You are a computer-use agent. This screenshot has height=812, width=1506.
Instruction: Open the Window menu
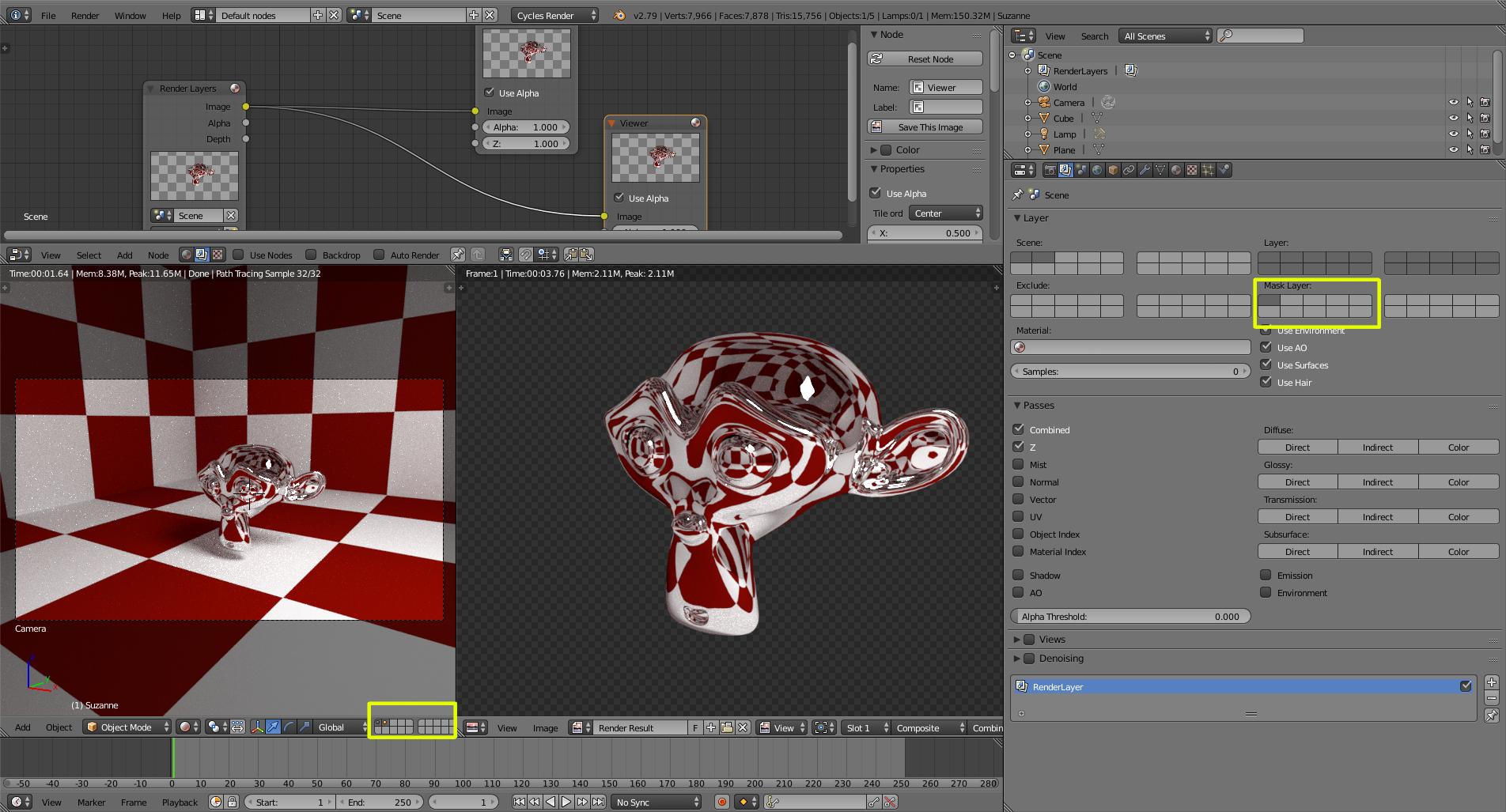[x=130, y=15]
